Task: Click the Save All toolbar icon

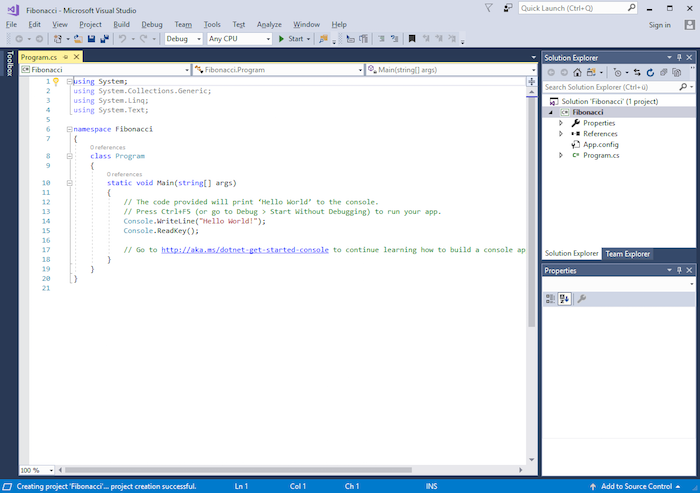Action: tap(104, 39)
